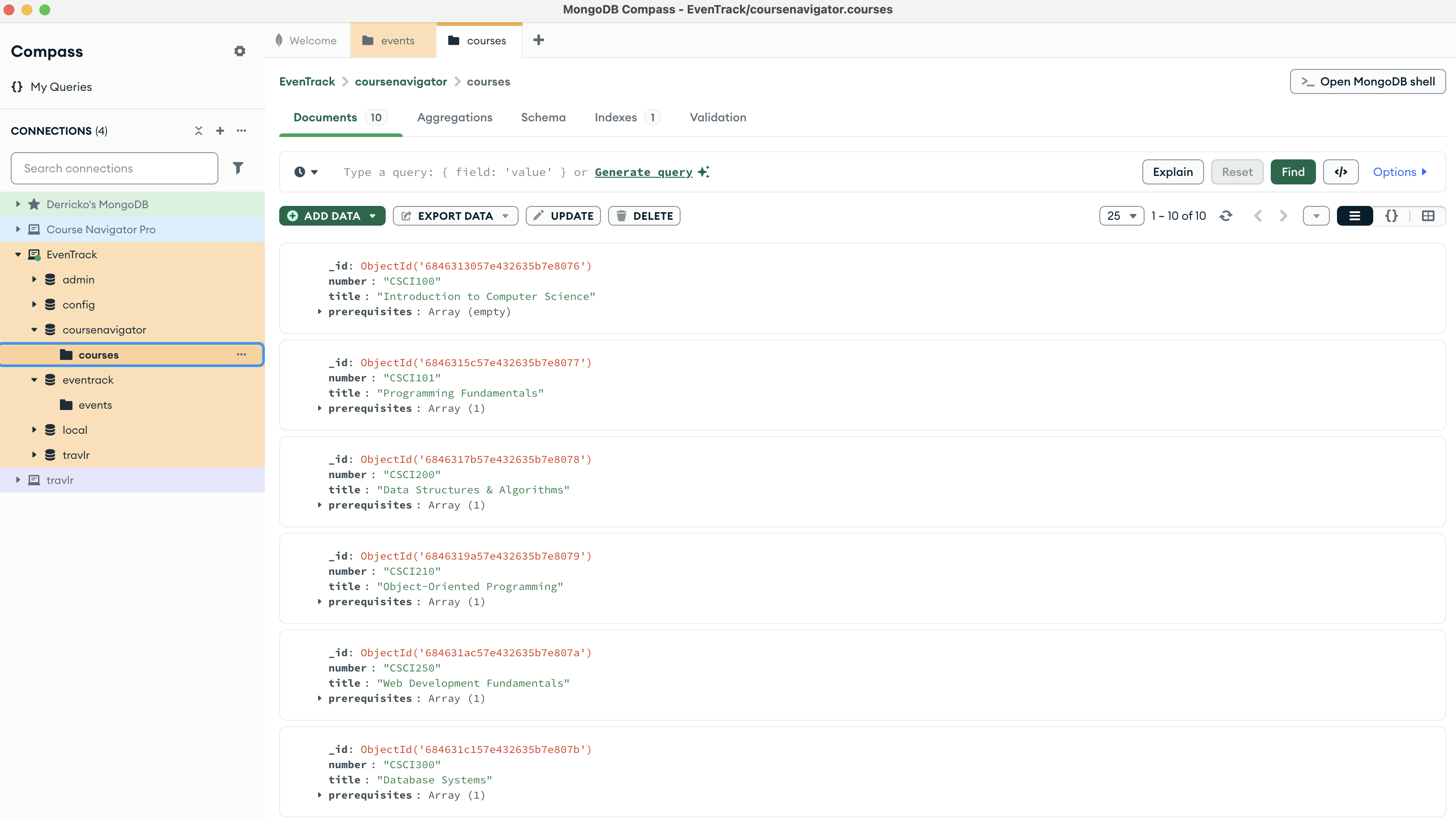The image size is (1456, 821).
Task: Click coursenavigator in the breadcrumb
Action: 401,81
